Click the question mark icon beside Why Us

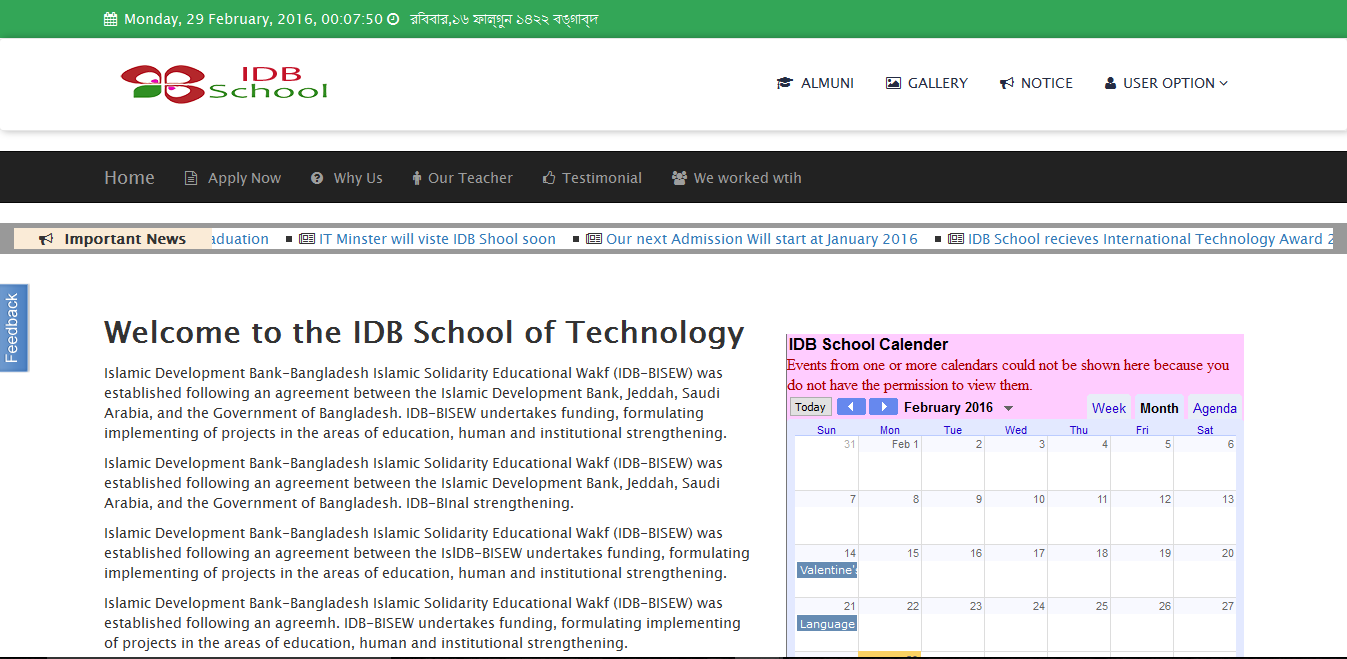point(317,178)
